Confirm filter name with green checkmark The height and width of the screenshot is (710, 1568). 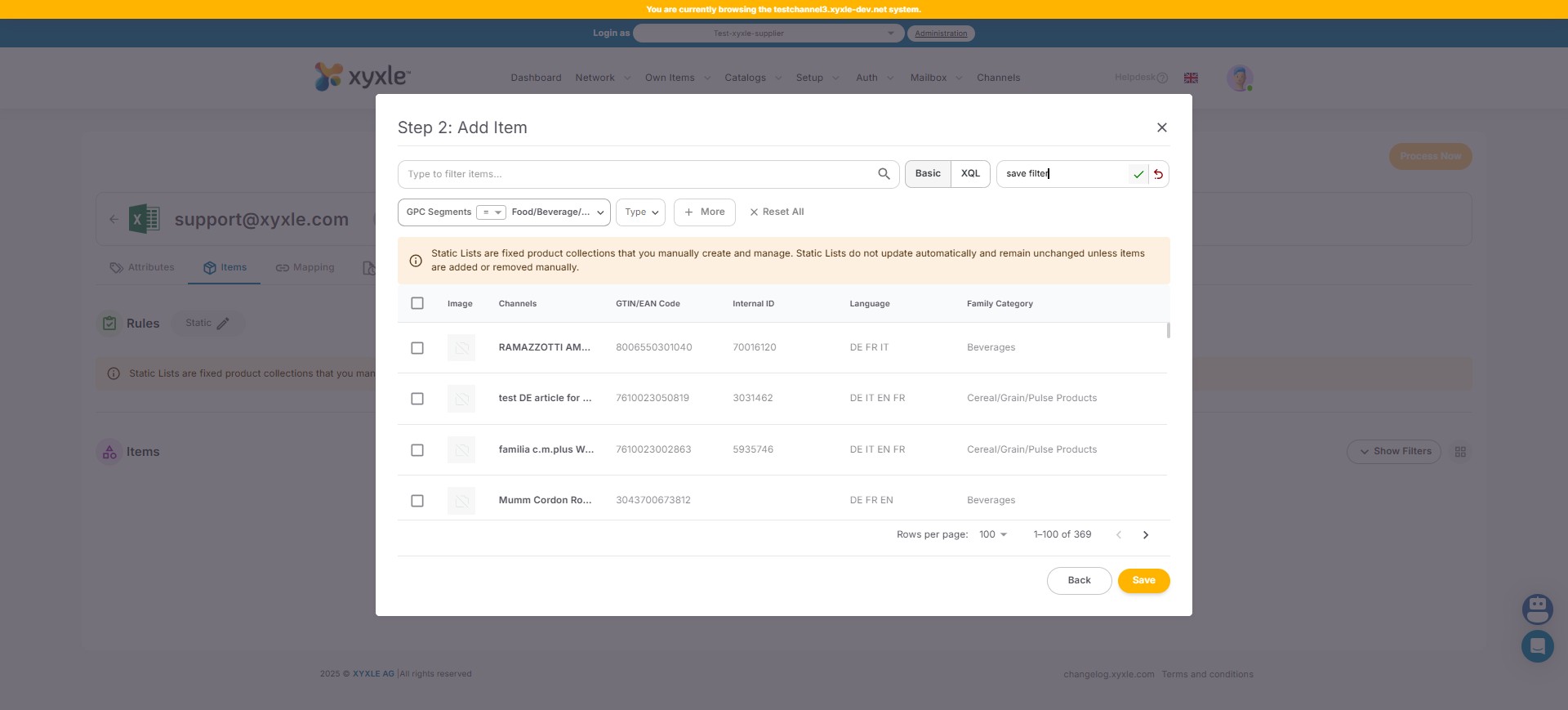pos(1138,174)
